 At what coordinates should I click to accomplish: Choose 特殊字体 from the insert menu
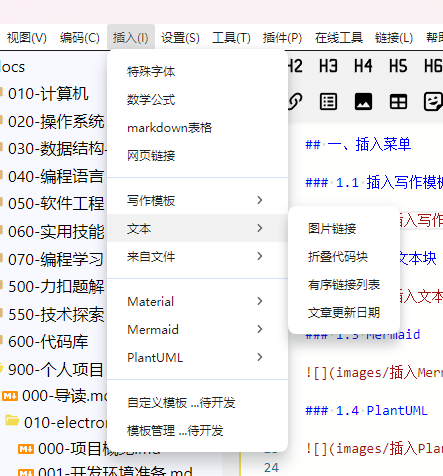coord(197,71)
